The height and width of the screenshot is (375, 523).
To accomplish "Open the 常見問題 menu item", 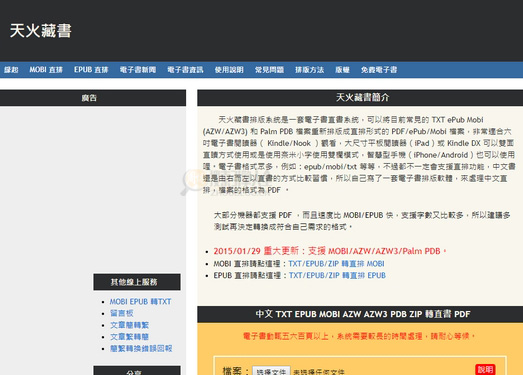I will click(x=269, y=70).
